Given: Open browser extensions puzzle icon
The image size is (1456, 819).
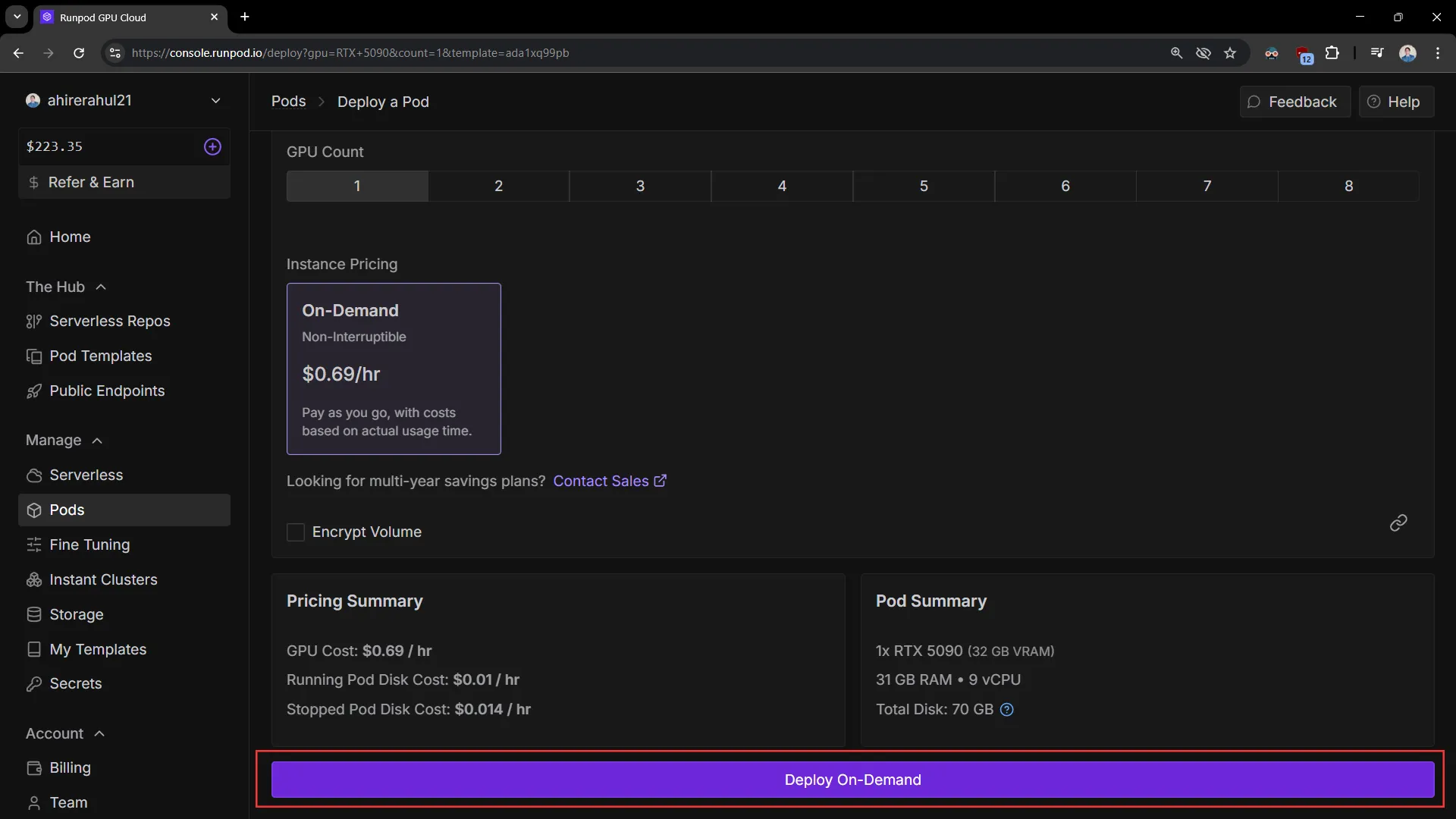Looking at the screenshot, I should 1332,53.
